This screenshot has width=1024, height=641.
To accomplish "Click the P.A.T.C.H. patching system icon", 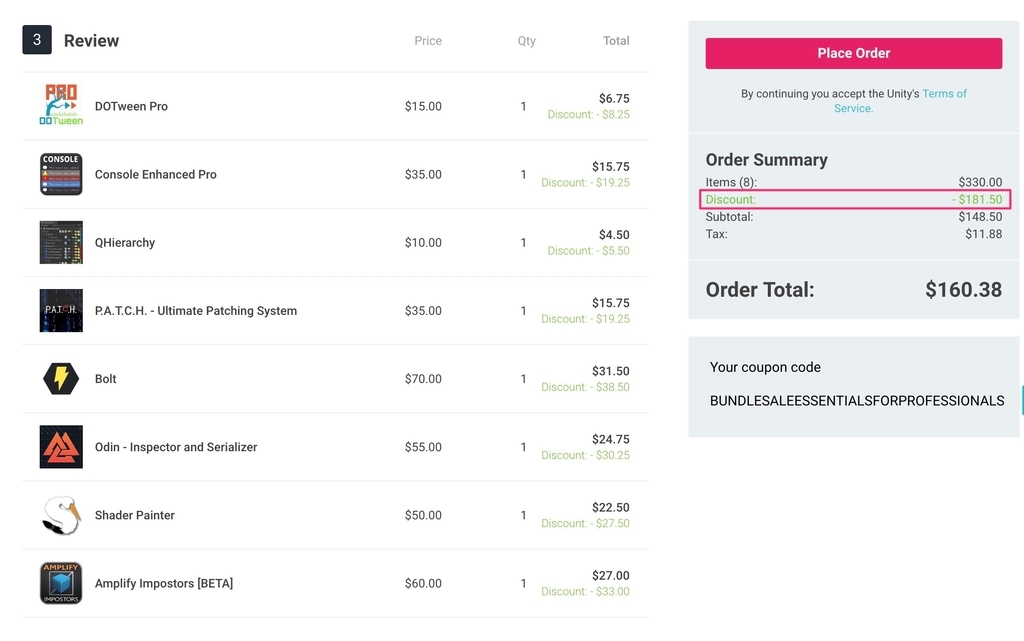I will [61, 310].
